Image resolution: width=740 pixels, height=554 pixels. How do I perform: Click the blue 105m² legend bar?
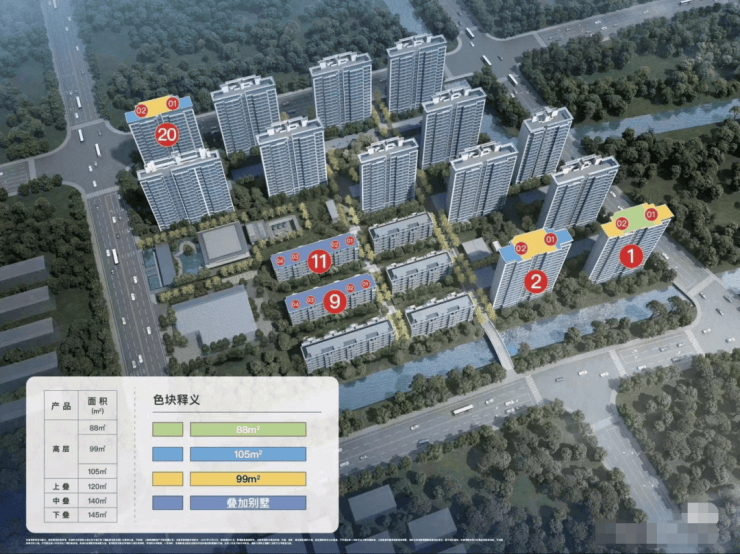[248, 454]
